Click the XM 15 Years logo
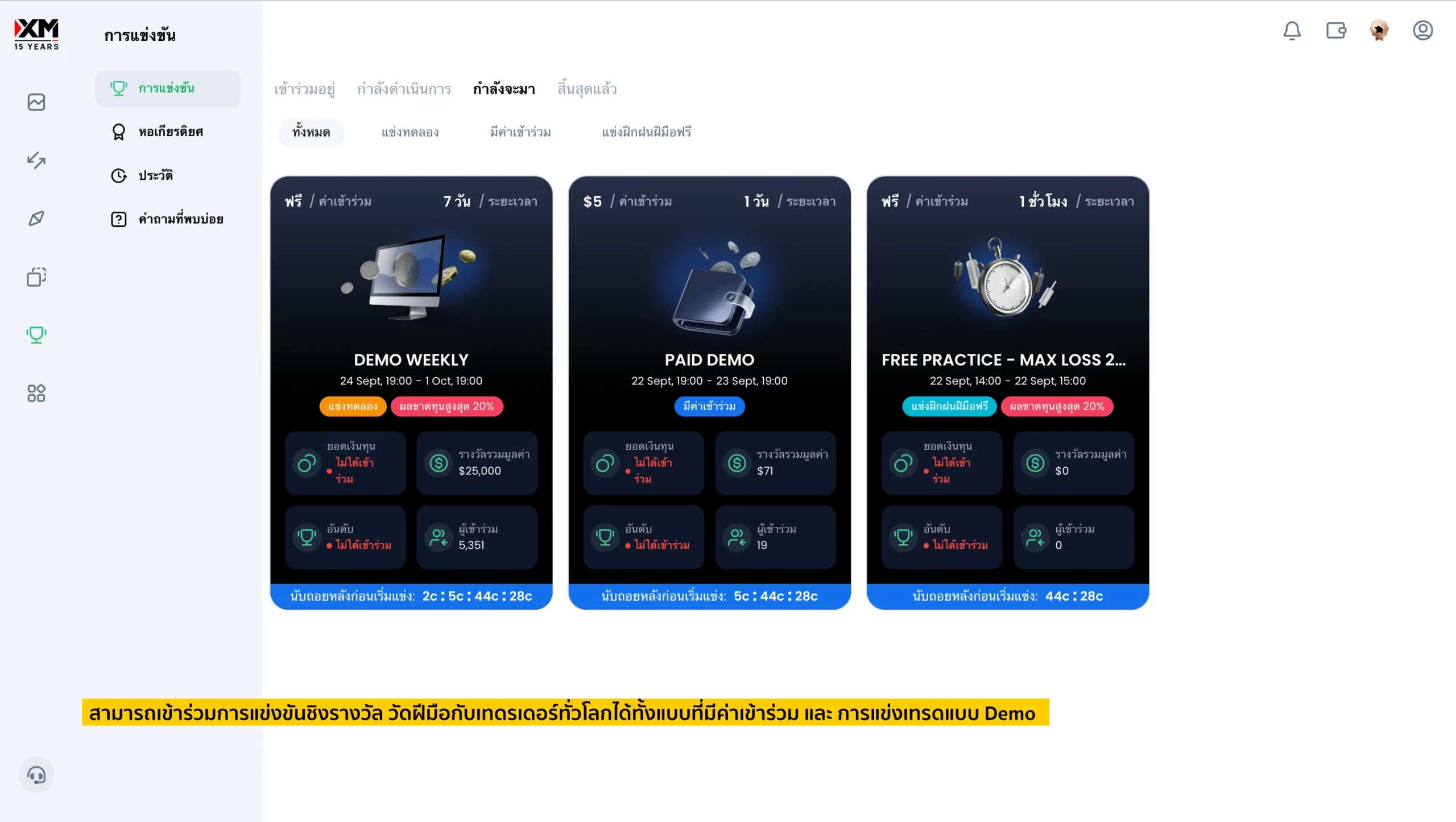 tap(36, 34)
